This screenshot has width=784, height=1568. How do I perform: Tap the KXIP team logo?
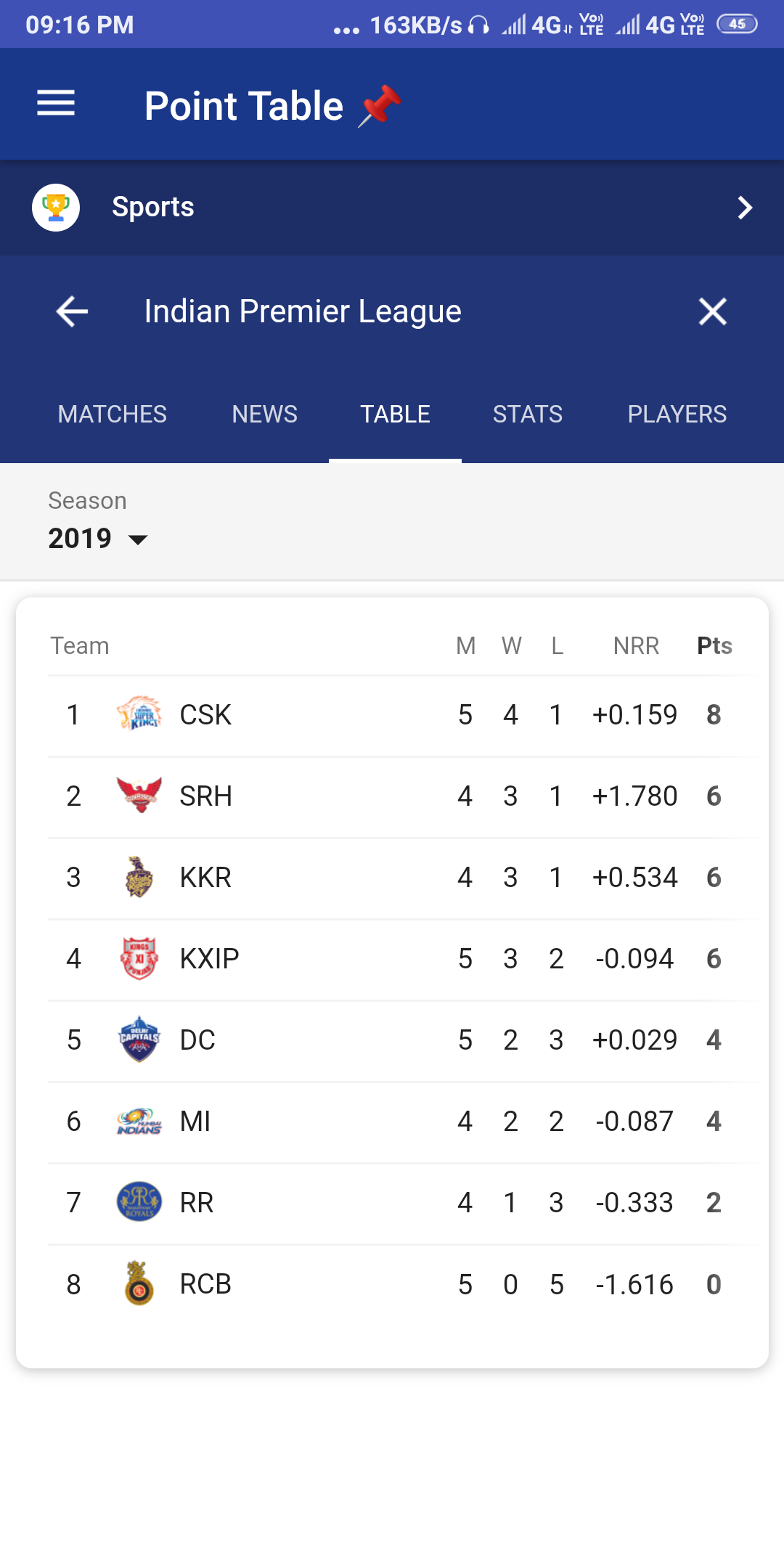[139, 958]
